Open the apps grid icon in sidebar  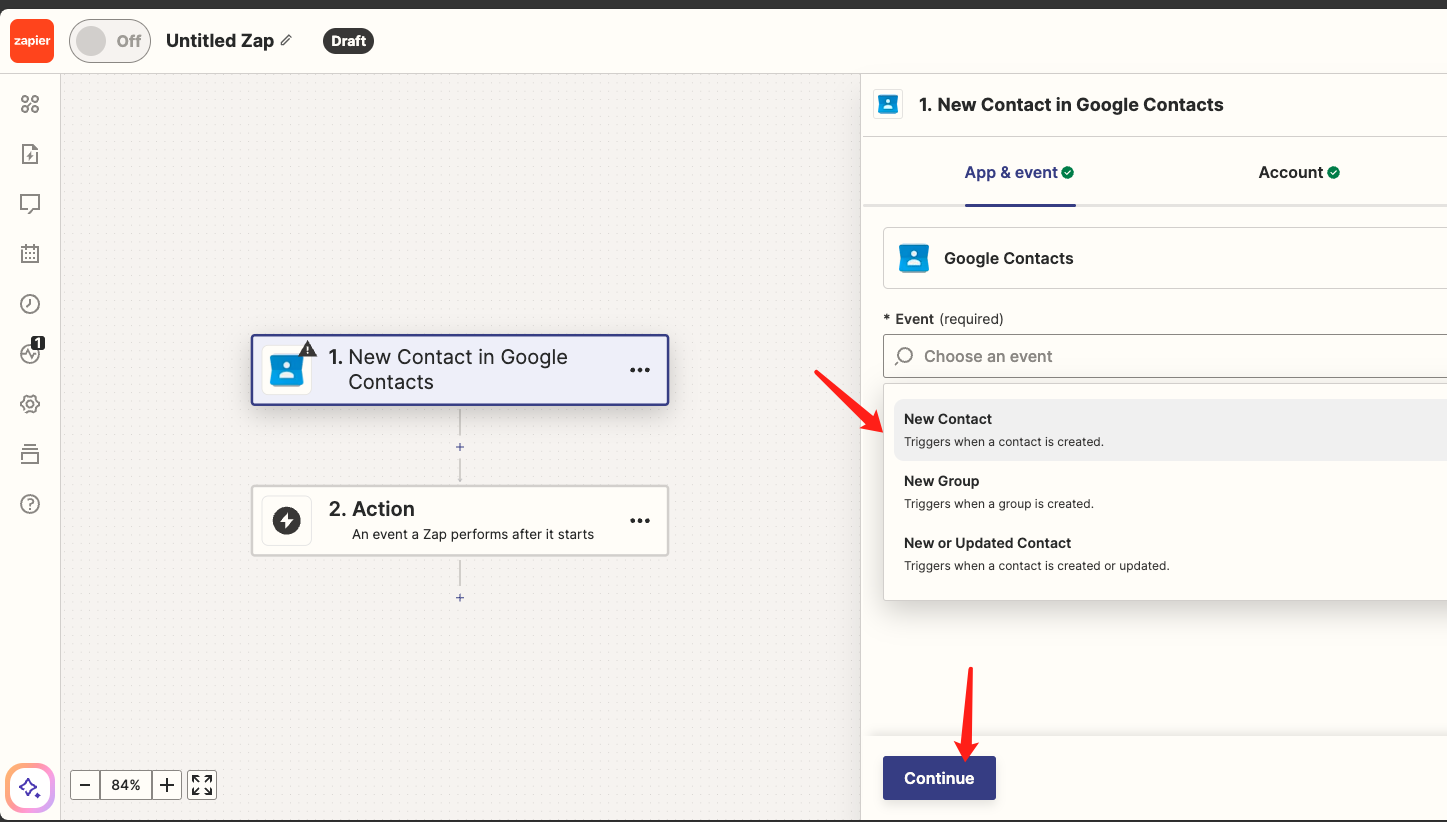[x=30, y=104]
